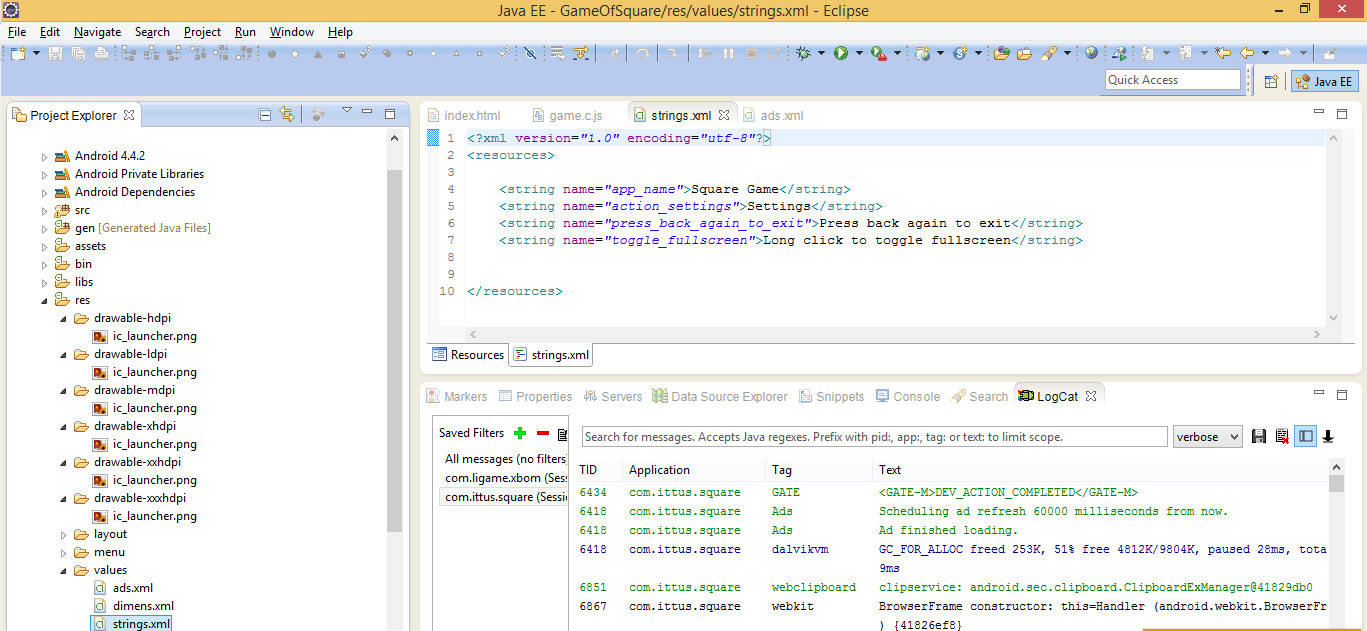This screenshot has height=631, width=1367.
Task: Select the Java EE perspective button
Action: tap(1324, 82)
